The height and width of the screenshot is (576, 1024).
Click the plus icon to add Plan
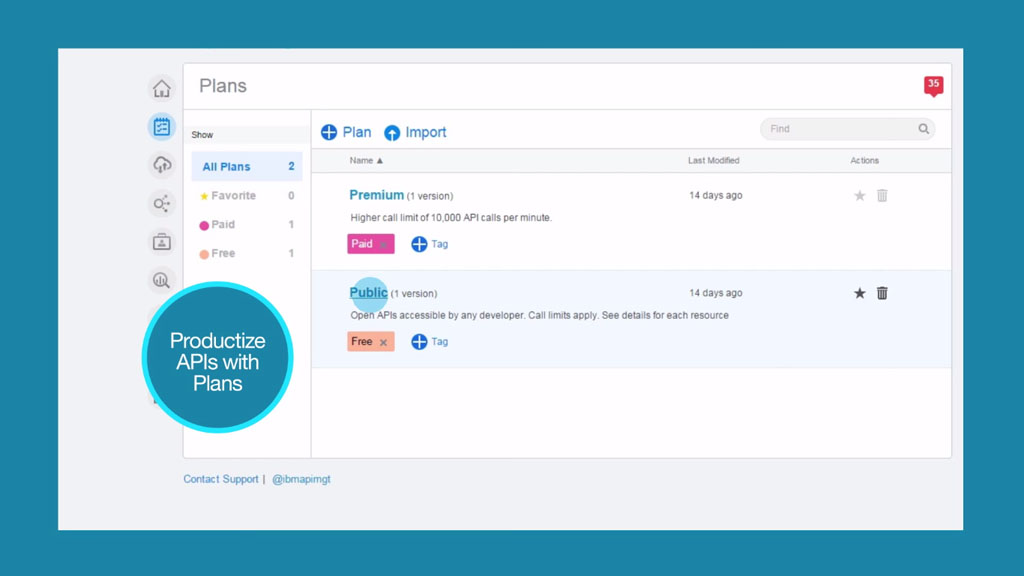tap(329, 133)
